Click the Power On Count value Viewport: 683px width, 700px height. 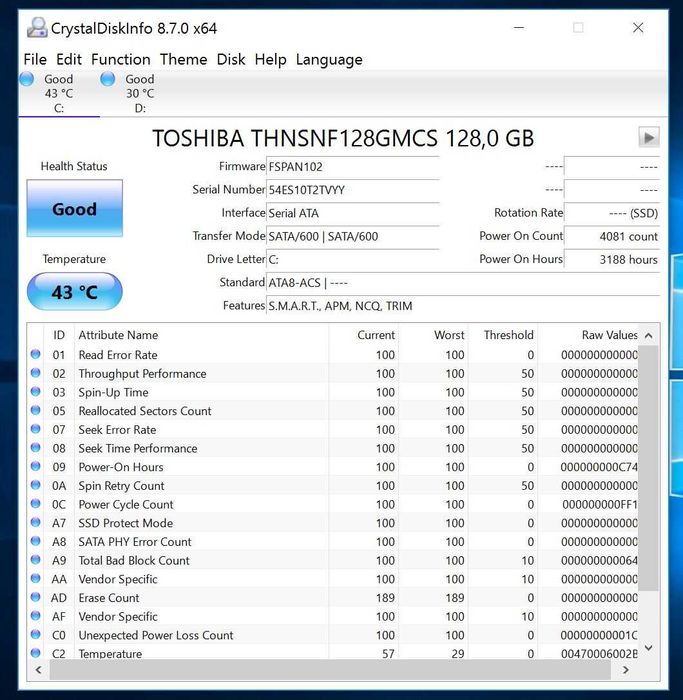coord(612,237)
